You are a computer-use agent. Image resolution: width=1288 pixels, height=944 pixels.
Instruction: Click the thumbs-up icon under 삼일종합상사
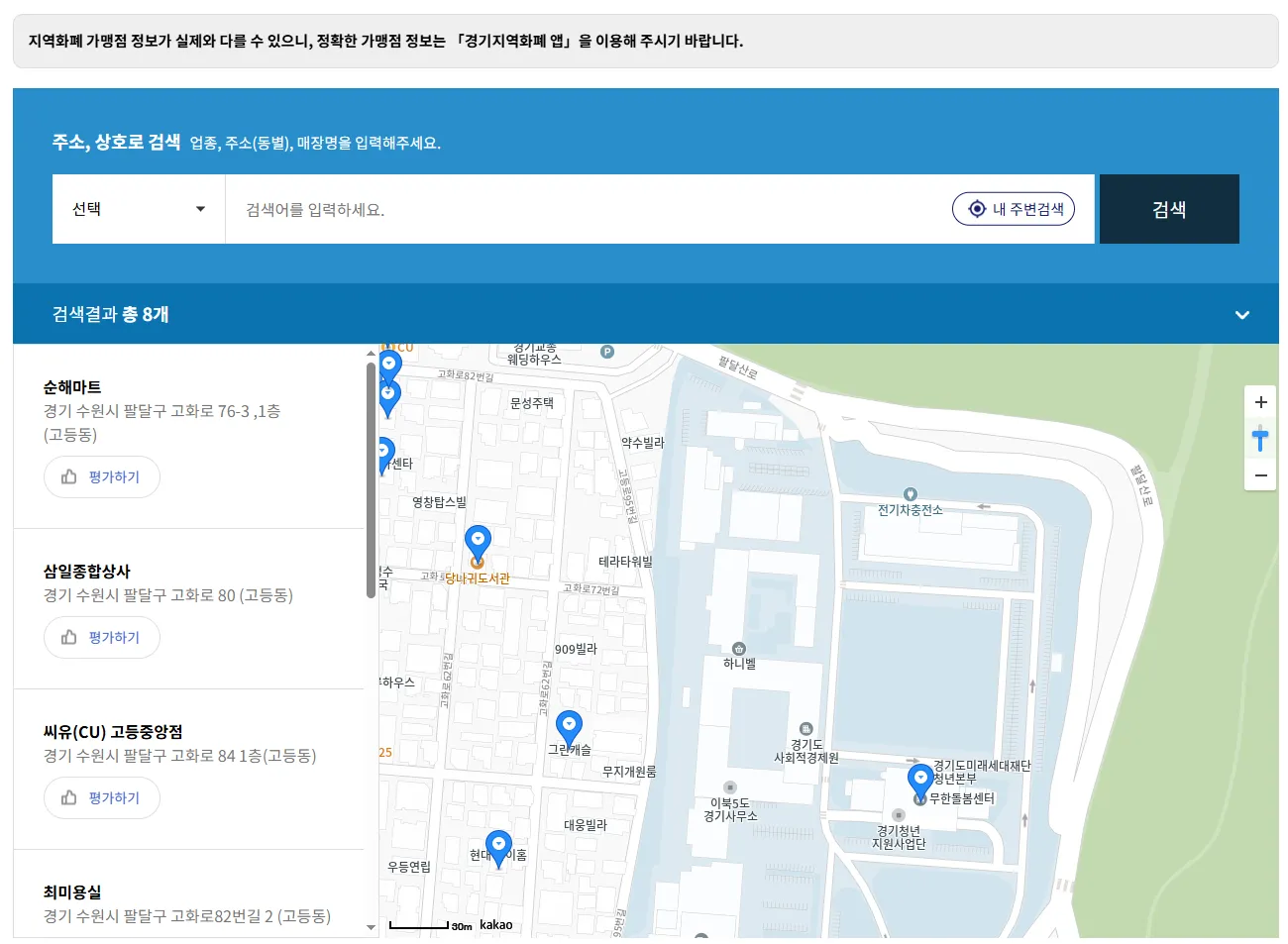pos(69,637)
